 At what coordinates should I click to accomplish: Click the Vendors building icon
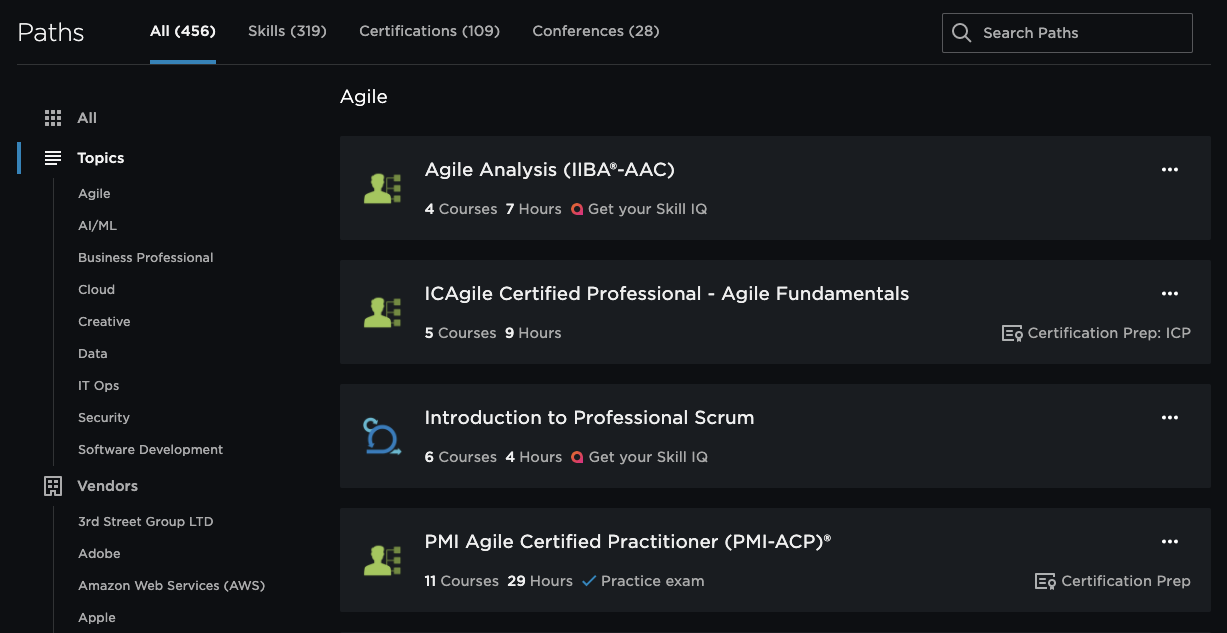coord(53,486)
